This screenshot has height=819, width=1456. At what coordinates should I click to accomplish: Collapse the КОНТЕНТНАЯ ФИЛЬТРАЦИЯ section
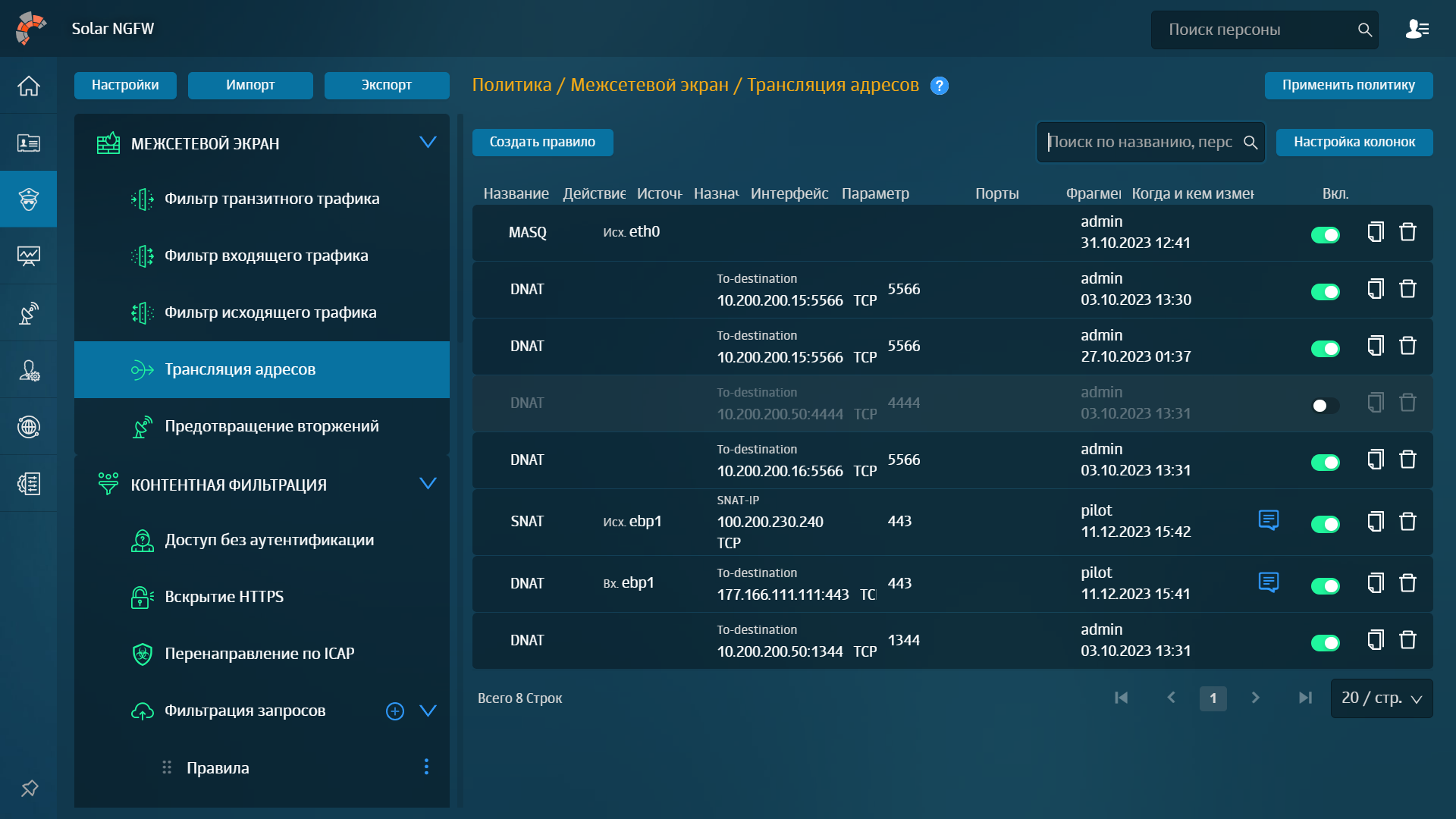[x=428, y=484]
